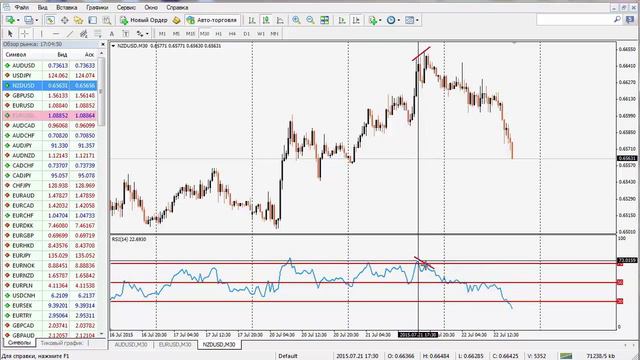Select the trendline drawing tool
The height and width of the screenshot is (360, 640).
click(70, 33)
